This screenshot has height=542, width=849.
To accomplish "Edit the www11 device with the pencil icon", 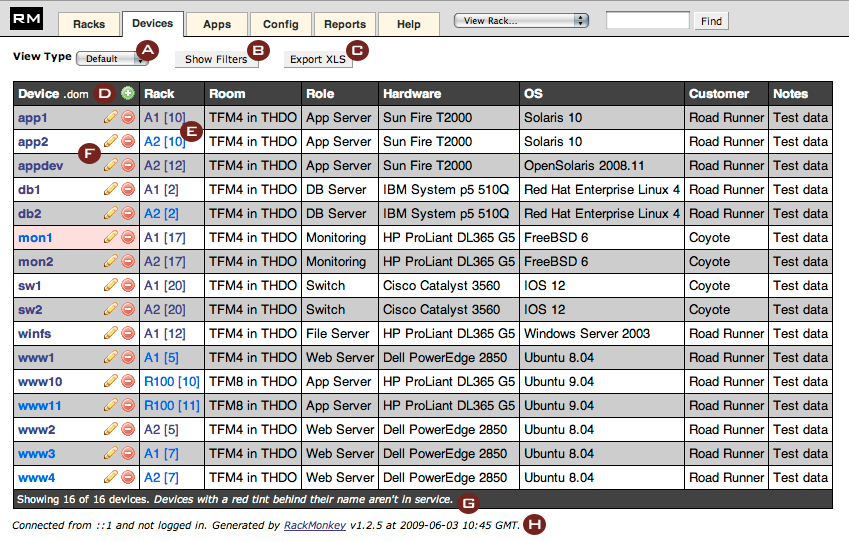I will point(110,404).
